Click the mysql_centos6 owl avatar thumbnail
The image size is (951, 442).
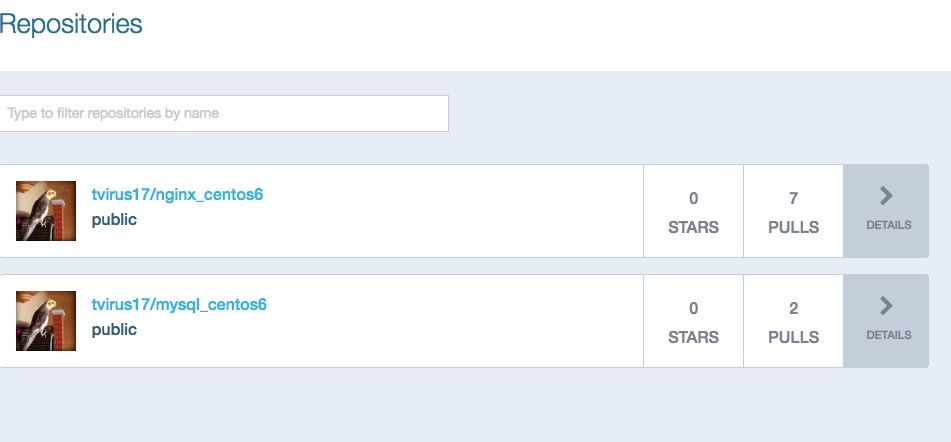46,321
